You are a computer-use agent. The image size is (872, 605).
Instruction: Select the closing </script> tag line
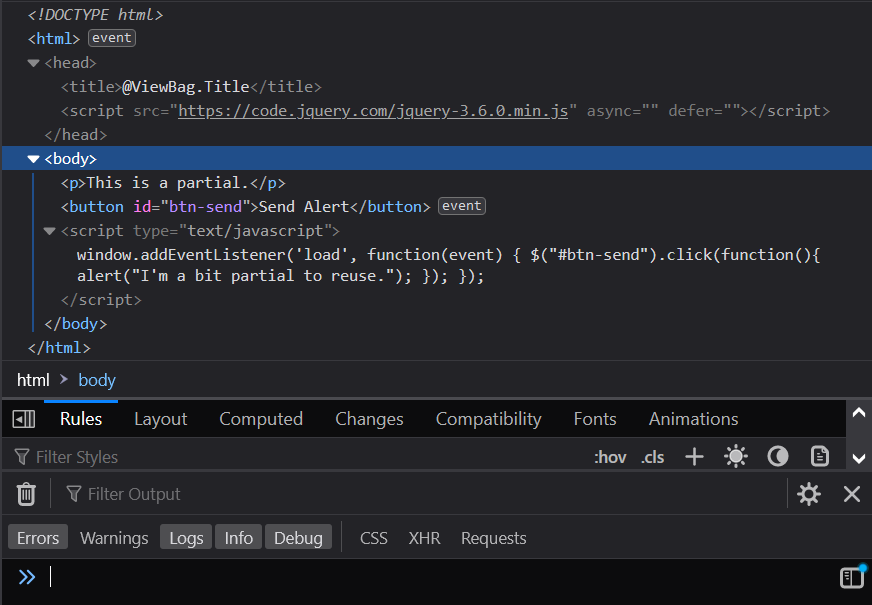tap(101, 300)
